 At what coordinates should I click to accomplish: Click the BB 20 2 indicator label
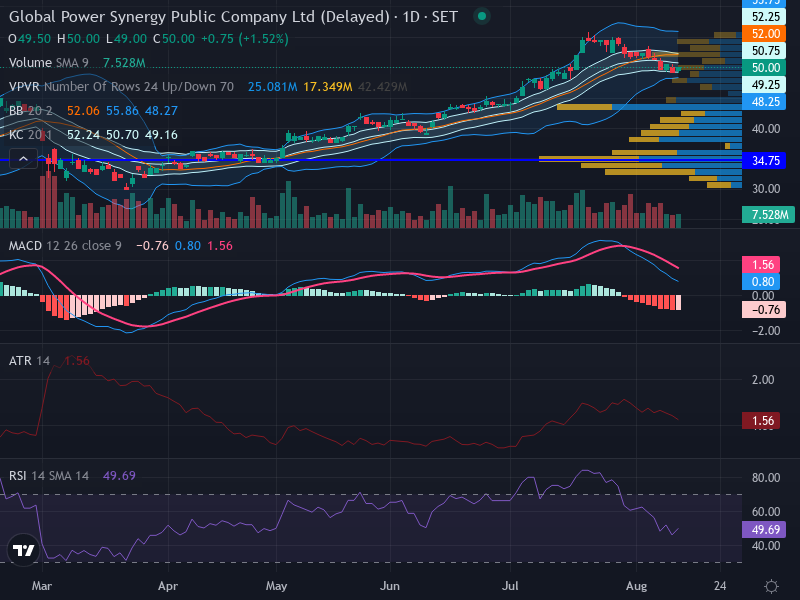coord(31,111)
